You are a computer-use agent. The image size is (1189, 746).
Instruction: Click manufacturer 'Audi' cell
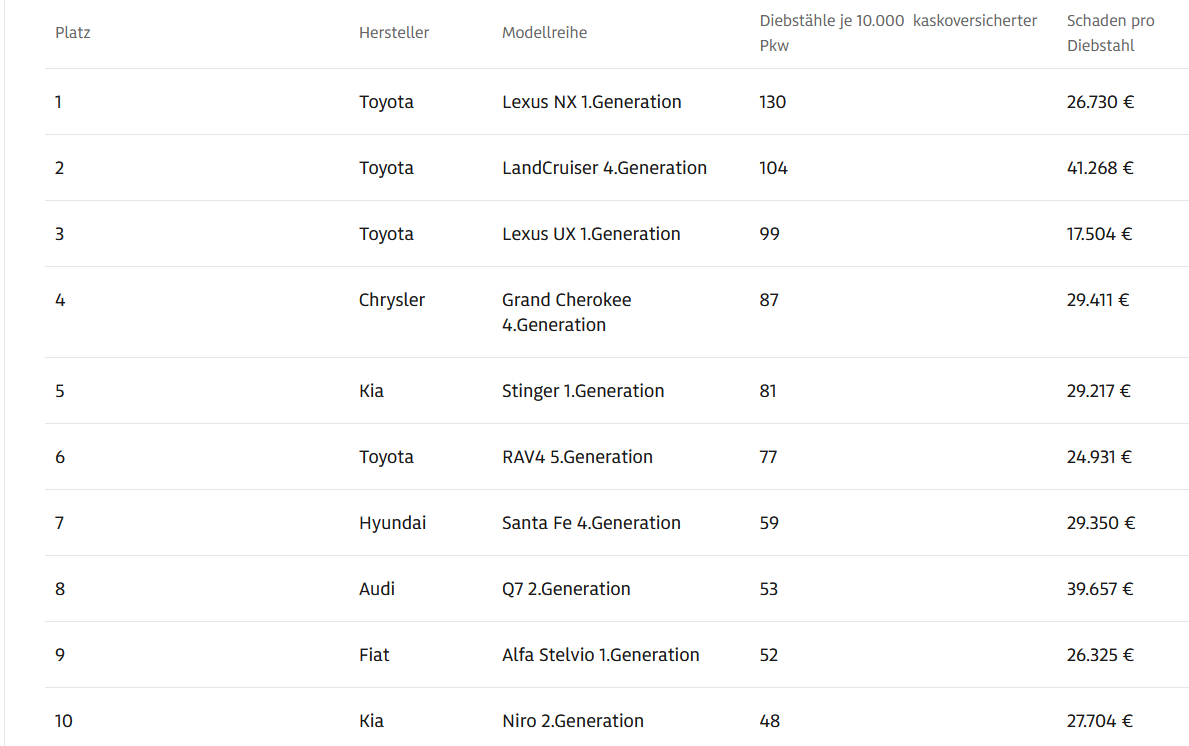pos(376,588)
